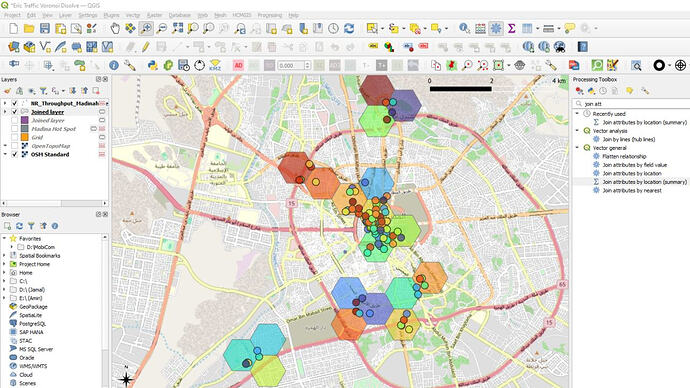Open Select Features tool dropdown arrow

[x=382, y=29]
